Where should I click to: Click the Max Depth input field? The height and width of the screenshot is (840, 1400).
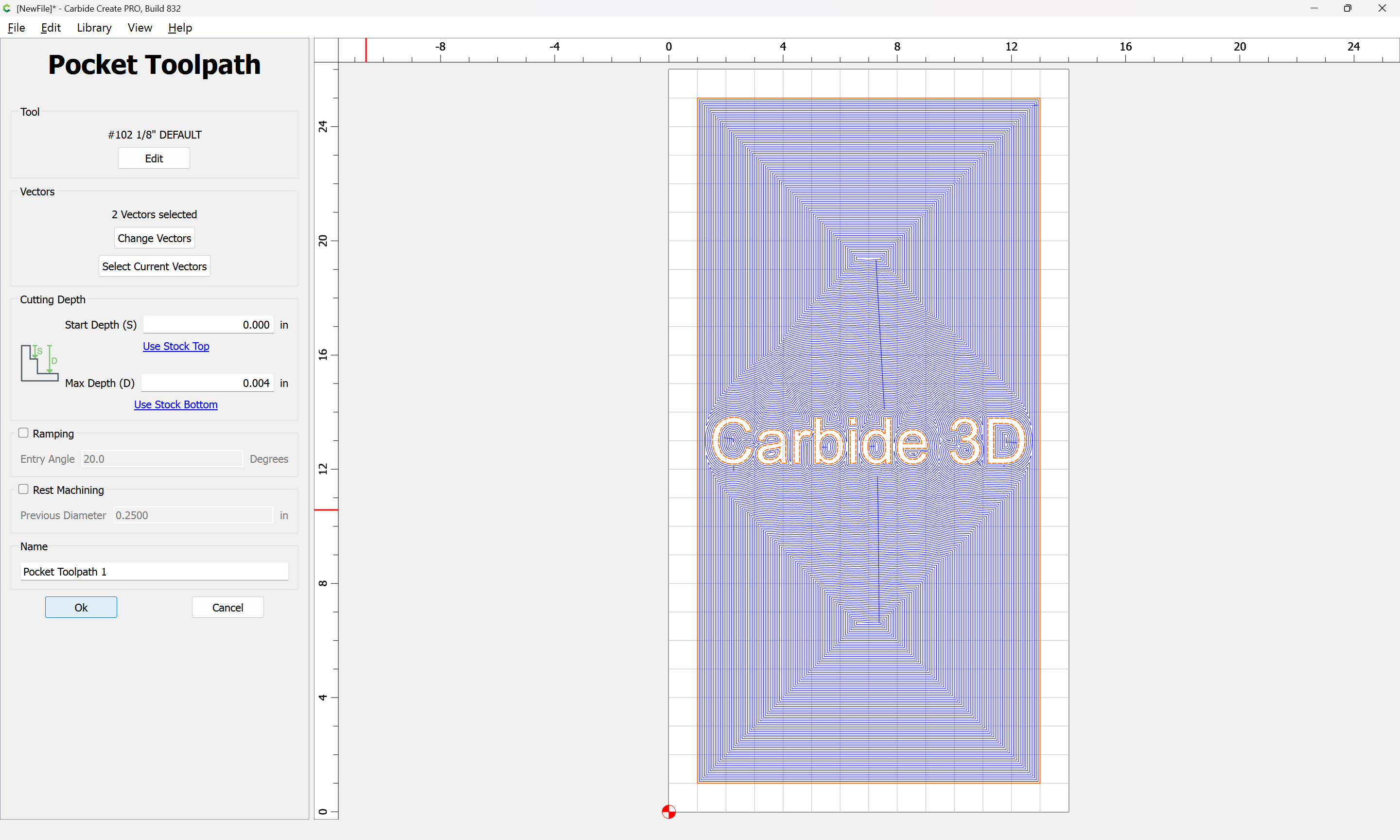(207, 383)
